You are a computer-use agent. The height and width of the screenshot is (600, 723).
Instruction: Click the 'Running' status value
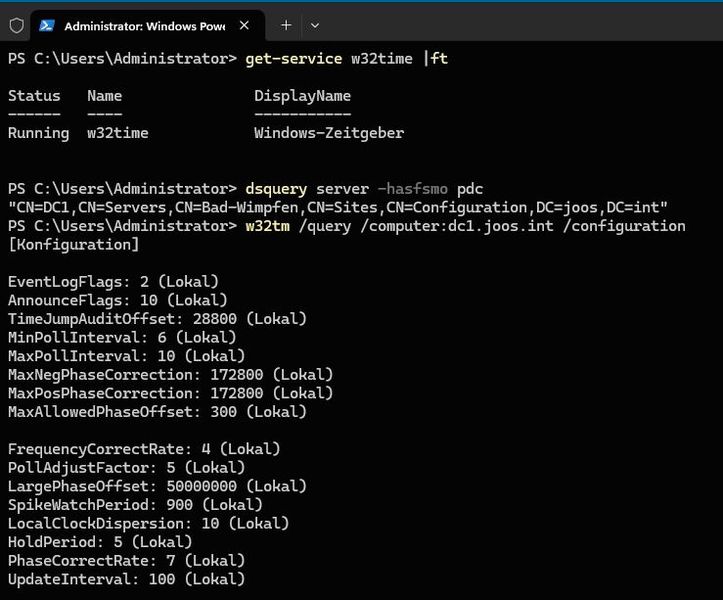[39, 133]
